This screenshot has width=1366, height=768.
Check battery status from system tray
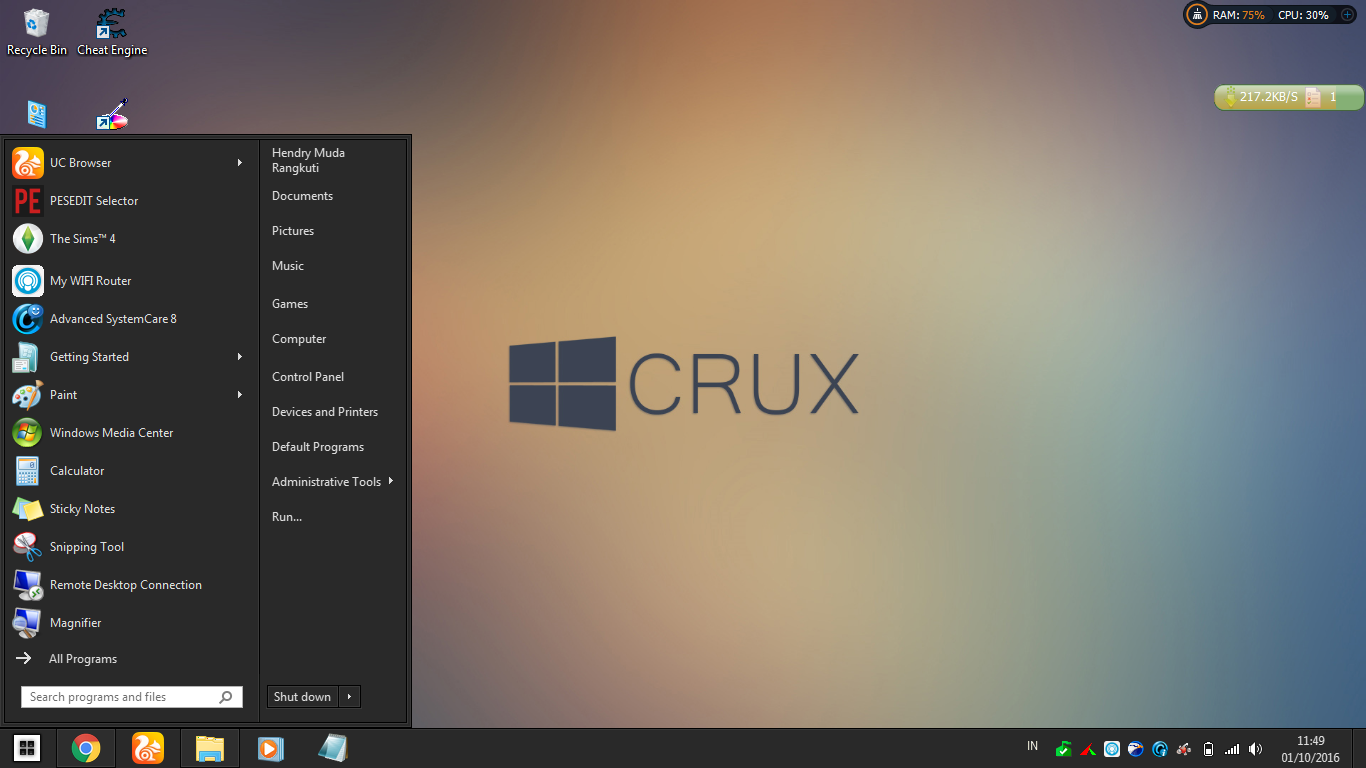click(x=1209, y=748)
